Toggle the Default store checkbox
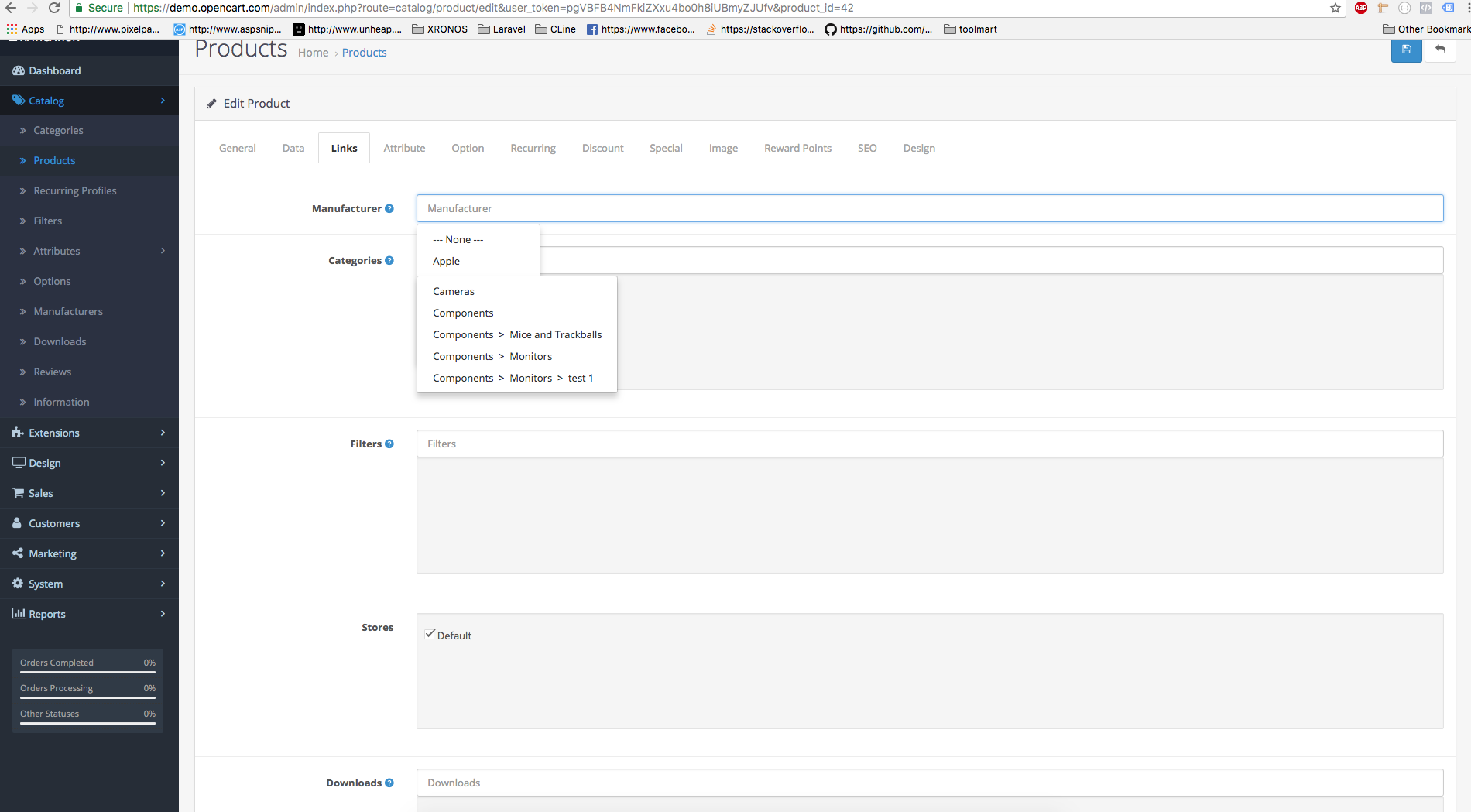The image size is (1471, 812). [x=430, y=634]
